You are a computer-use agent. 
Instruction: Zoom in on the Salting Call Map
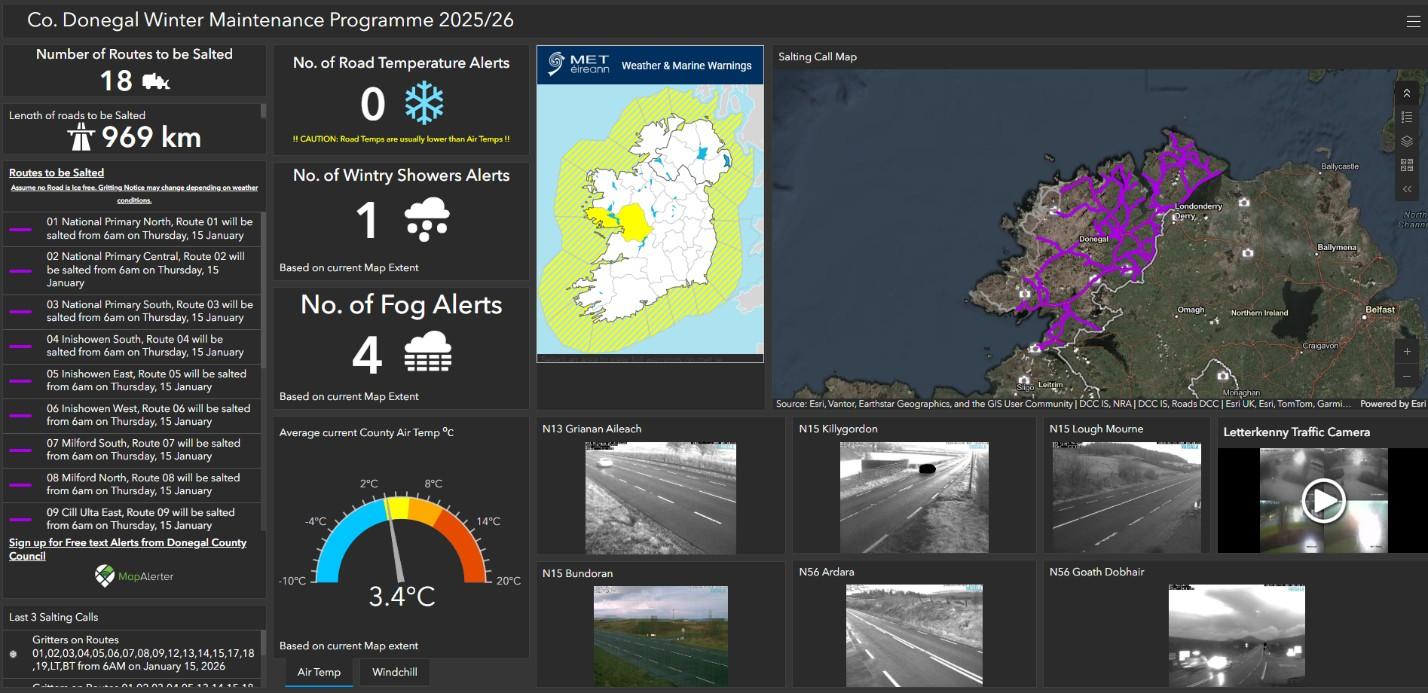1407,352
